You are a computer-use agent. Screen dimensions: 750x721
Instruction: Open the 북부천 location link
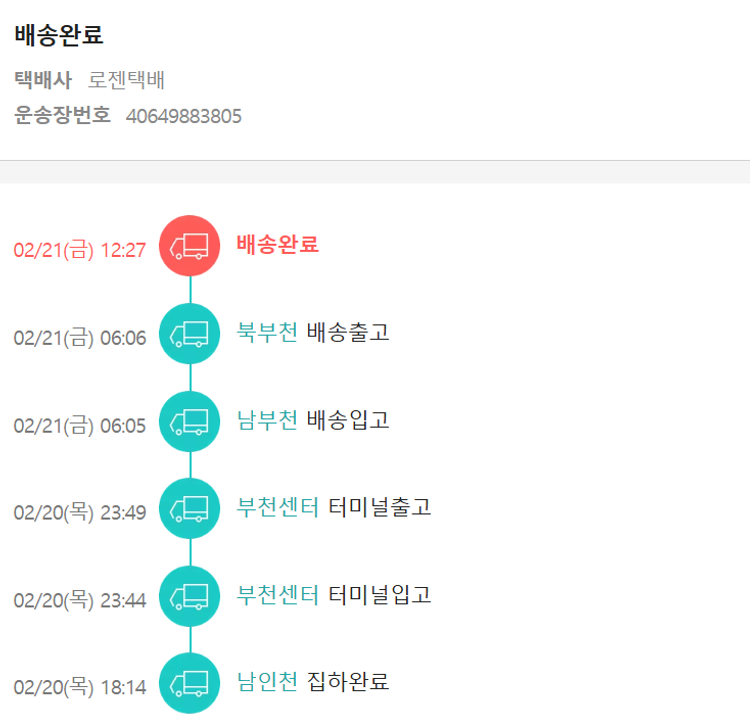coord(267,332)
